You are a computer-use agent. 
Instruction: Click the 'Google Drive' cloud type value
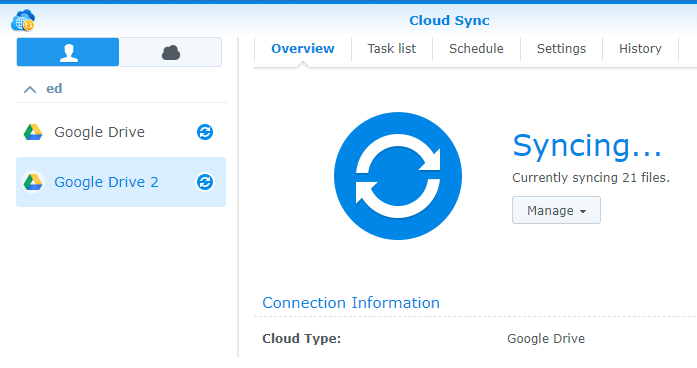[546, 339]
